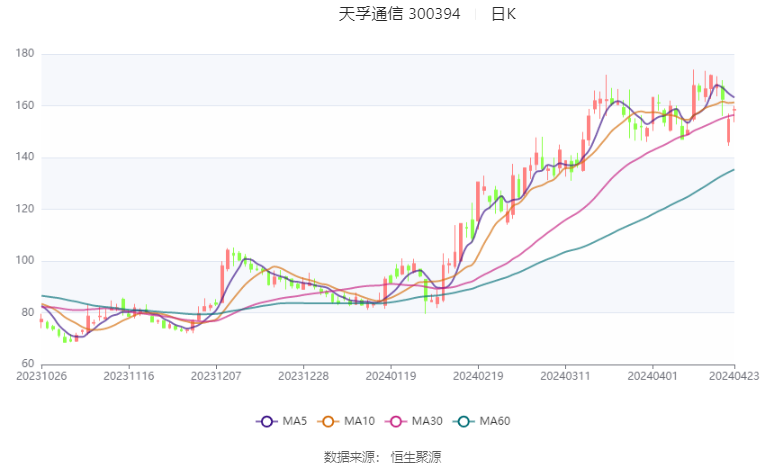
Task: Click the 140 price axis label
Action: click(x=25, y=157)
